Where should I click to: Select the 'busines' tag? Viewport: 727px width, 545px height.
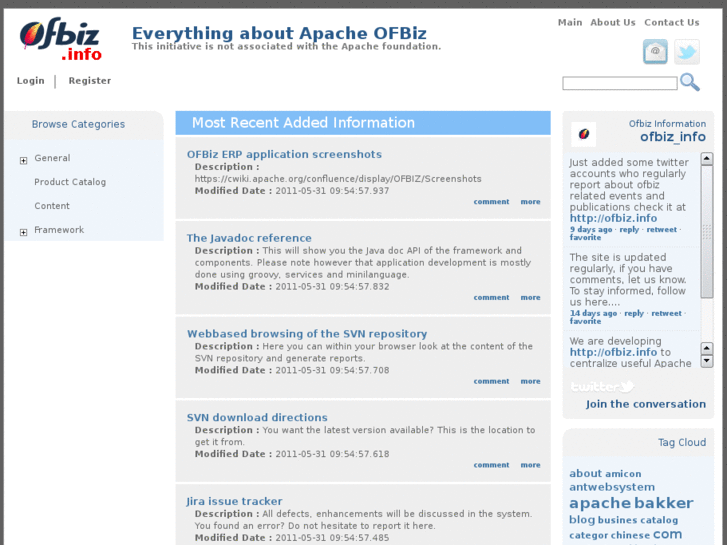(x=617, y=520)
